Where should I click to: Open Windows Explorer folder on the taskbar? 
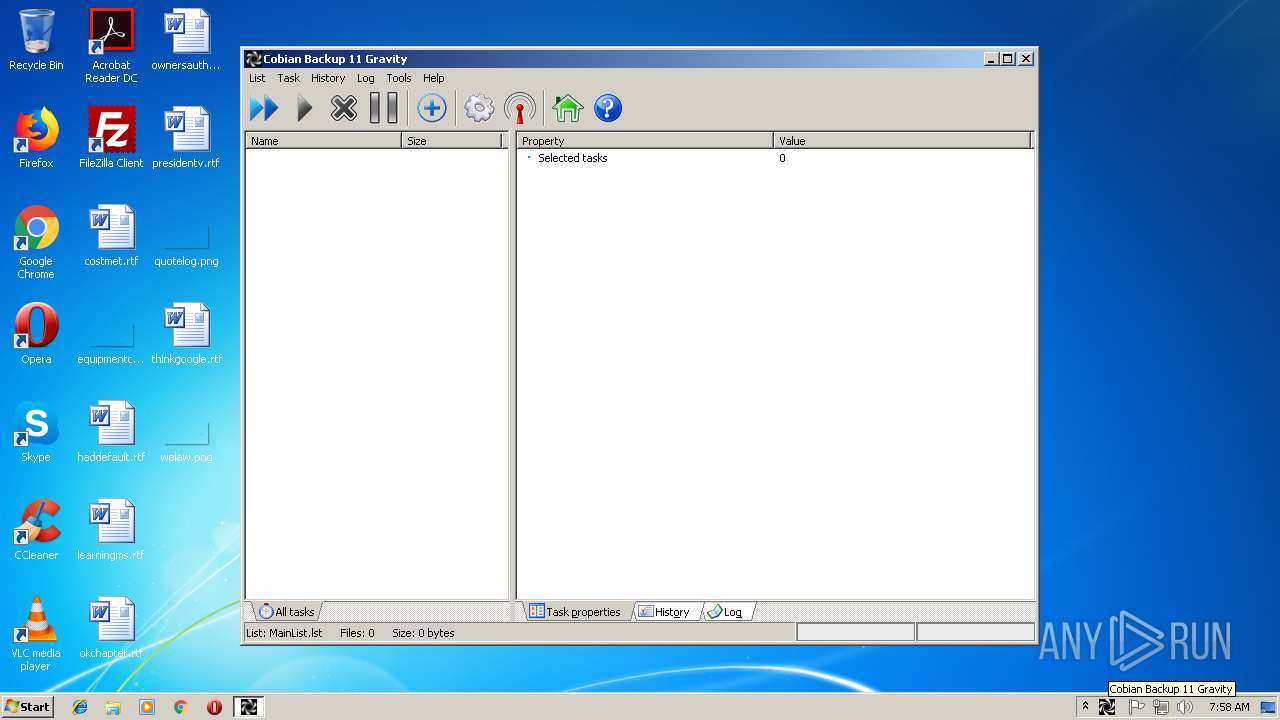[113, 707]
